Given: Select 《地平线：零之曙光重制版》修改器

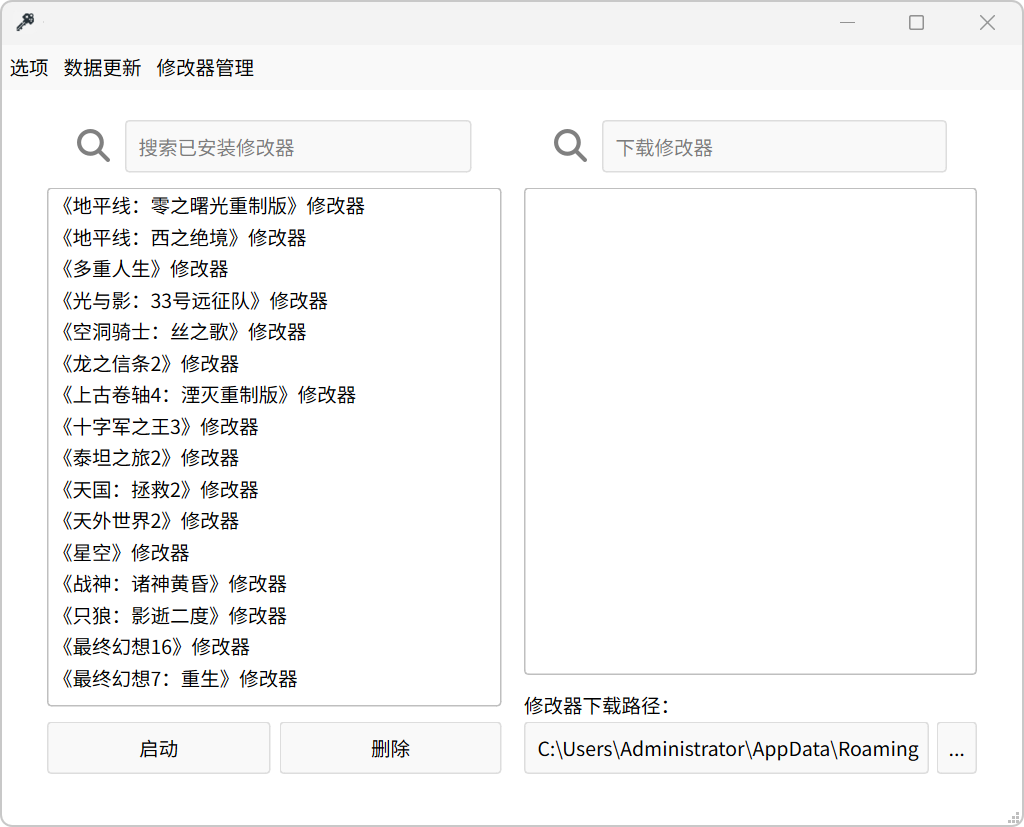Looking at the screenshot, I should coord(274,206).
